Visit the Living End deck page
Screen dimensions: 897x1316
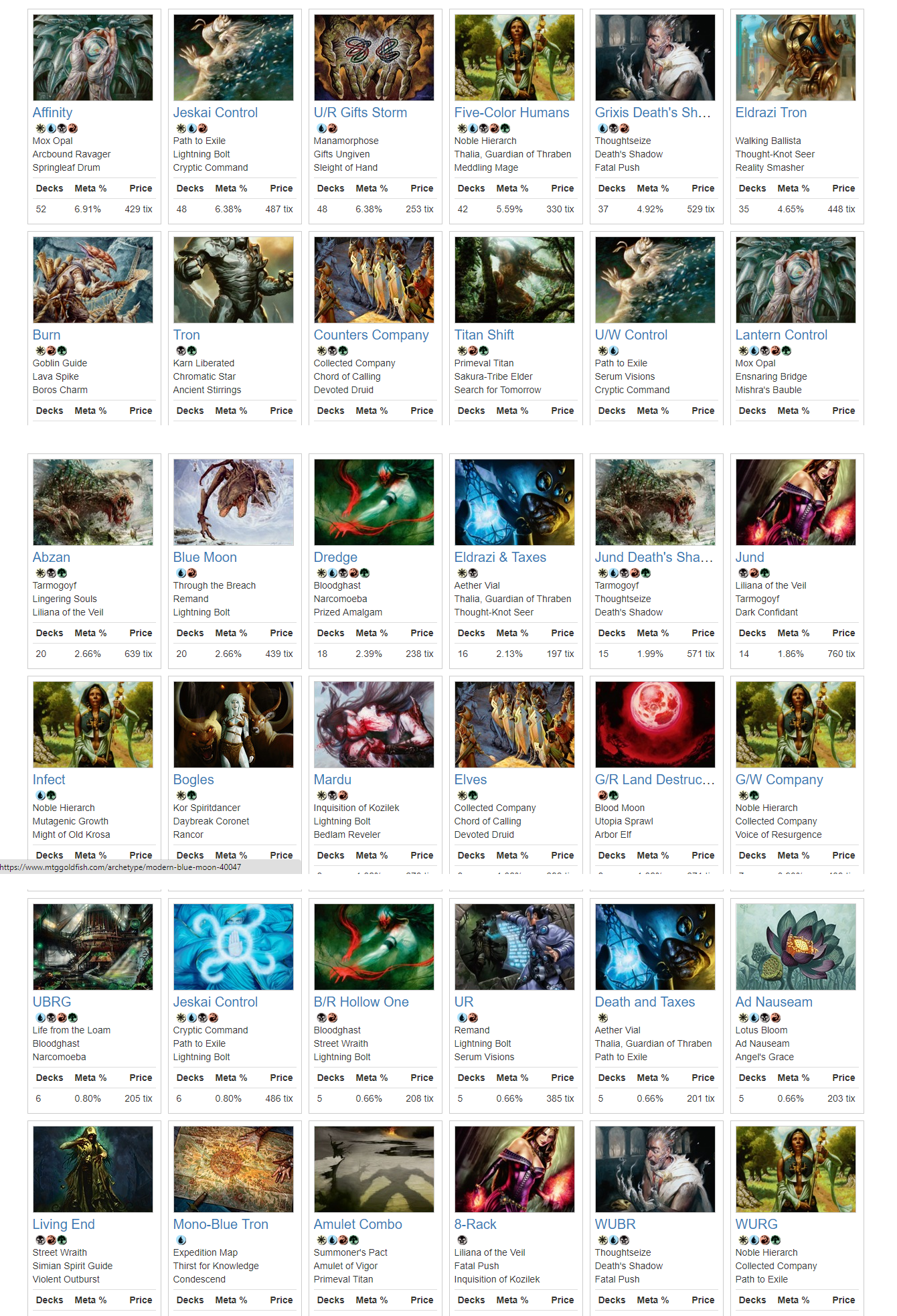[64, 1224]
